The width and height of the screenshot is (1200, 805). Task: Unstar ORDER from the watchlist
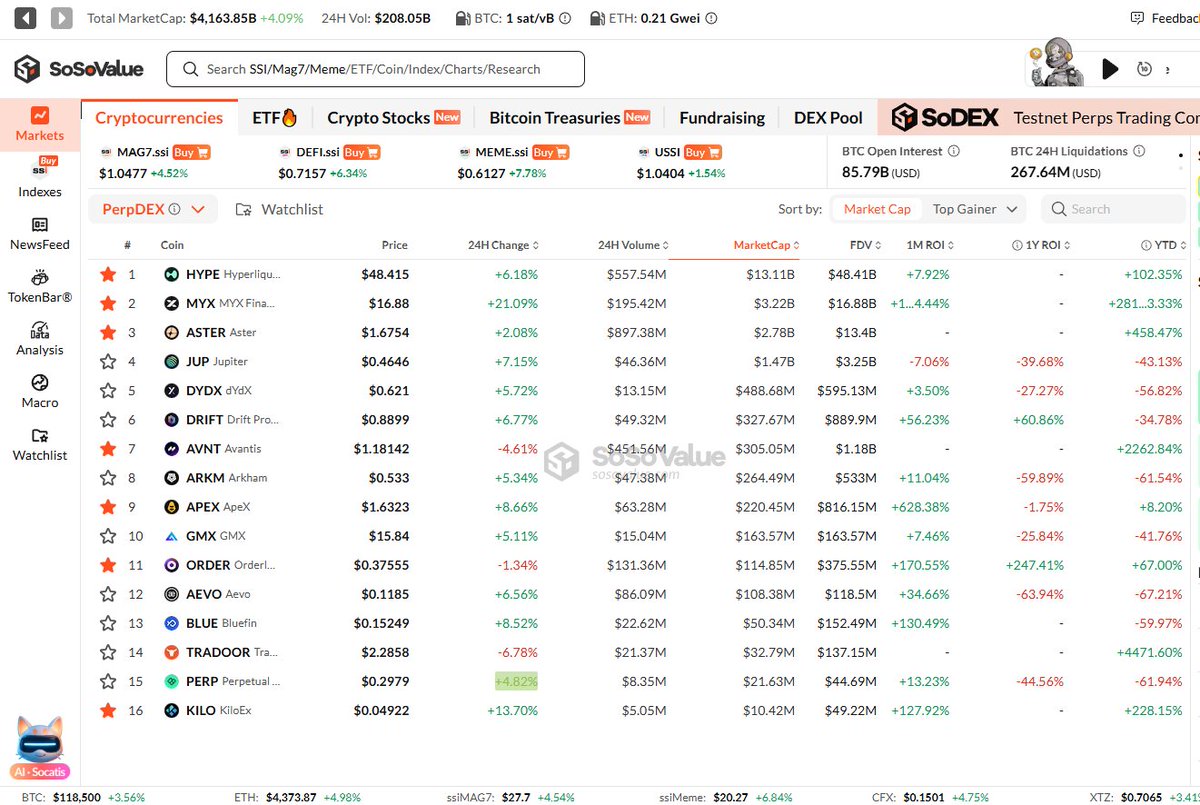(x=108, y=565)
